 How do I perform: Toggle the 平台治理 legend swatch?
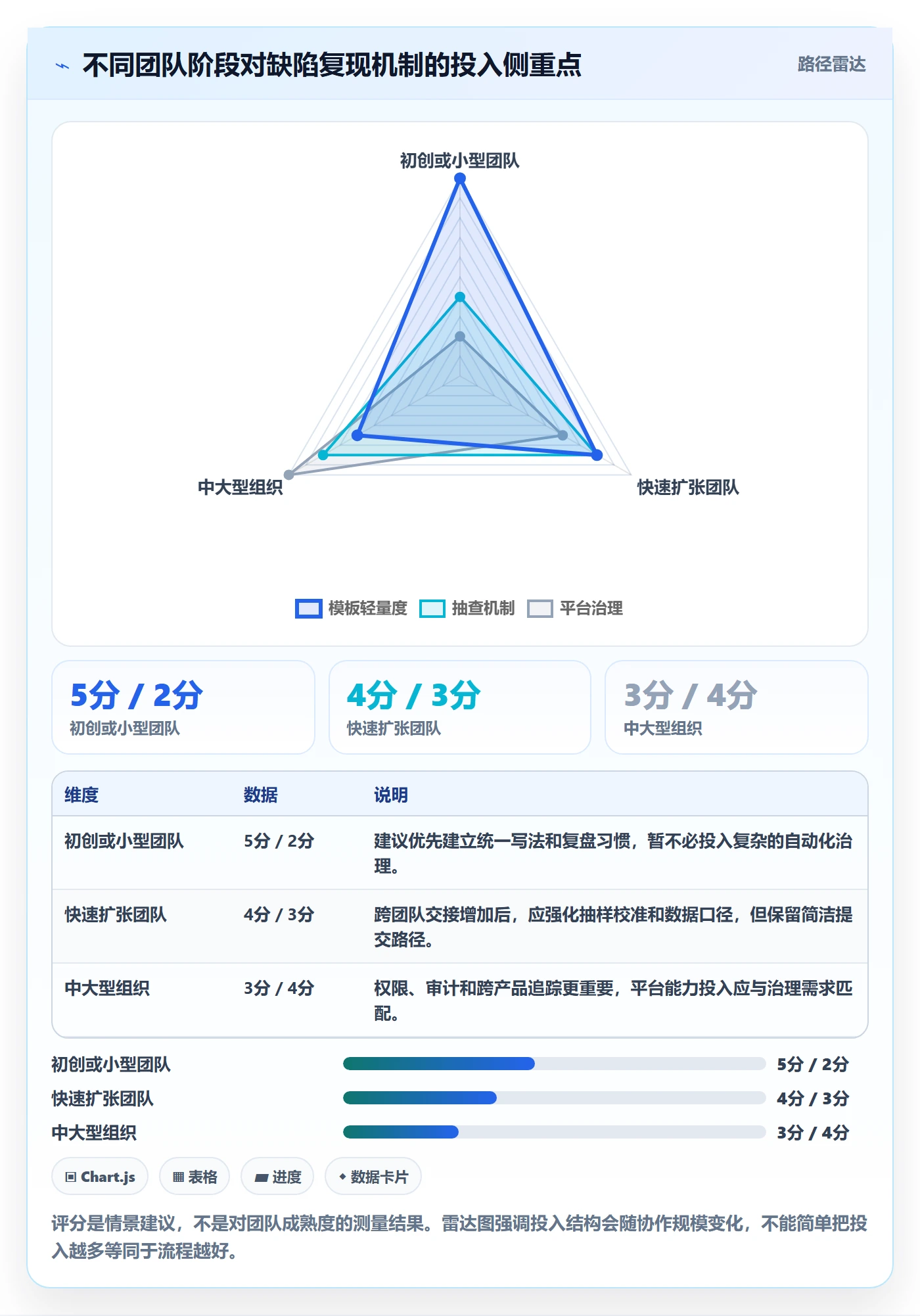point(540,608)
